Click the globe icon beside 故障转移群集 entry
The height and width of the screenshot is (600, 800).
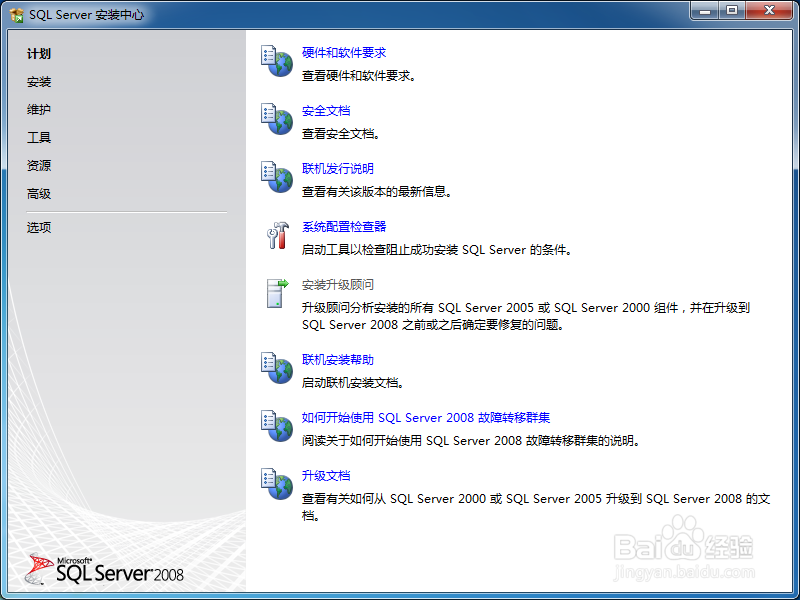[x=276, y=425]
